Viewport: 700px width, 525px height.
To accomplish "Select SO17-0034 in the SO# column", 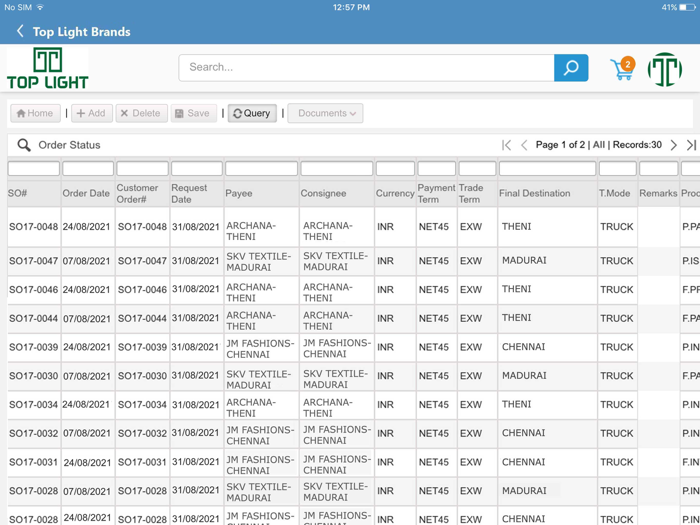I will (x=33, y=404).
